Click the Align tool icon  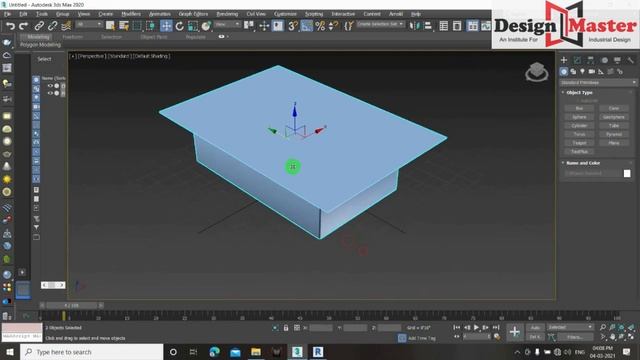pyautogui.click(x=428, y=26)
